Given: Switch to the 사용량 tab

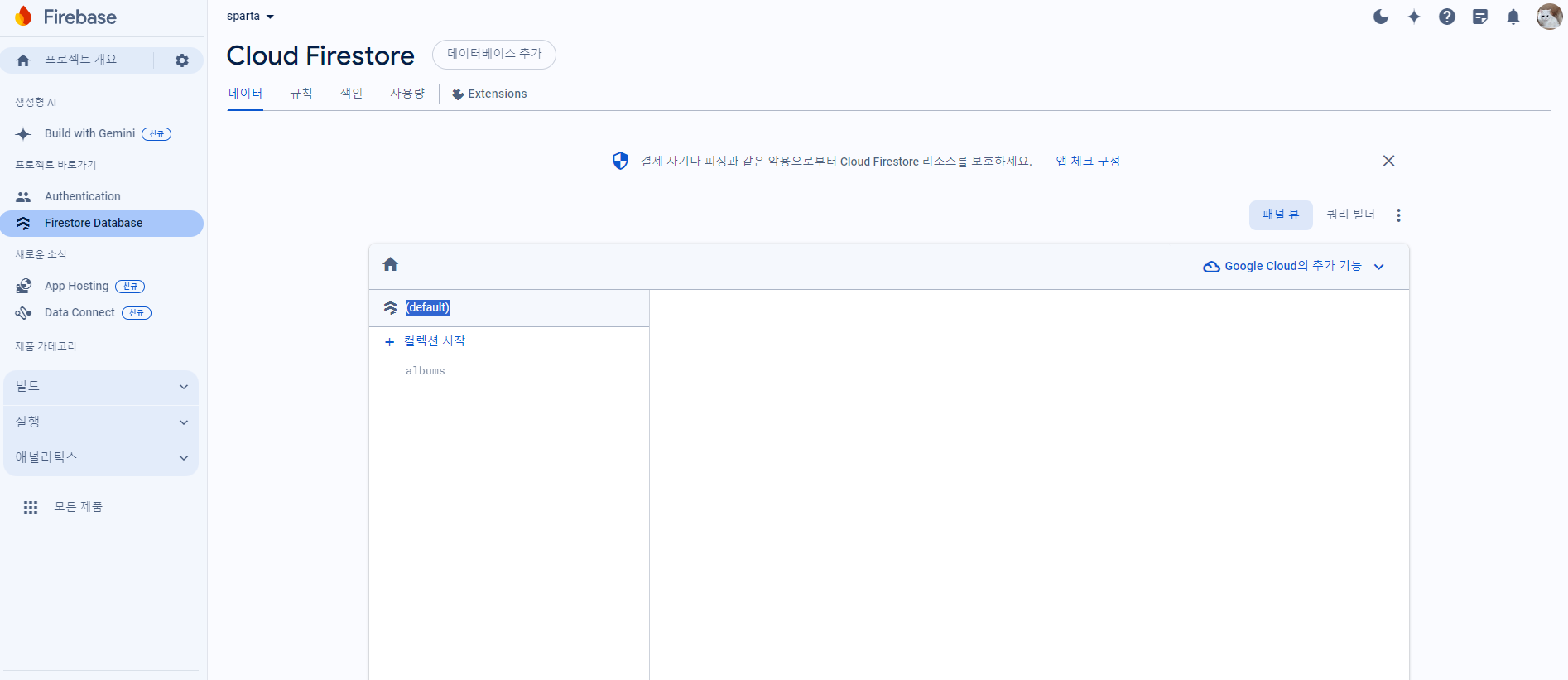Looking at the screenshot, I should (x=407, y=94).
